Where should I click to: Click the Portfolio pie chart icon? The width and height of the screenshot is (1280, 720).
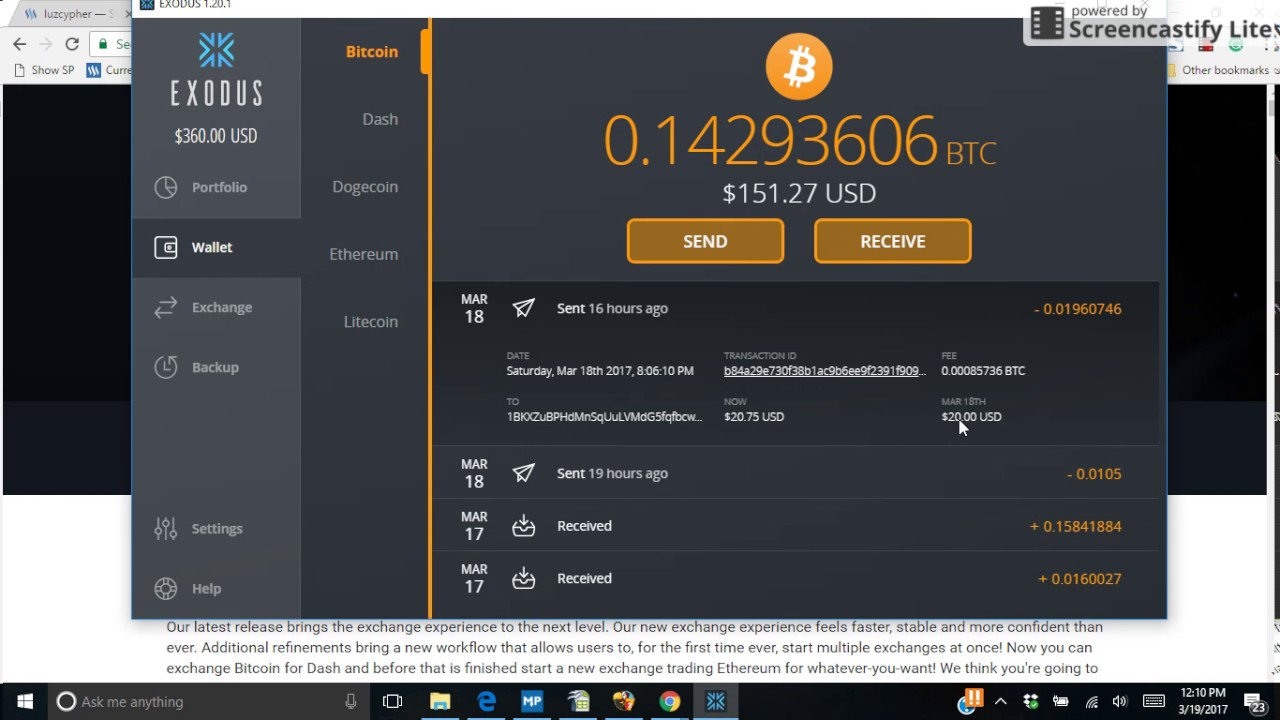tap(166, 187)
